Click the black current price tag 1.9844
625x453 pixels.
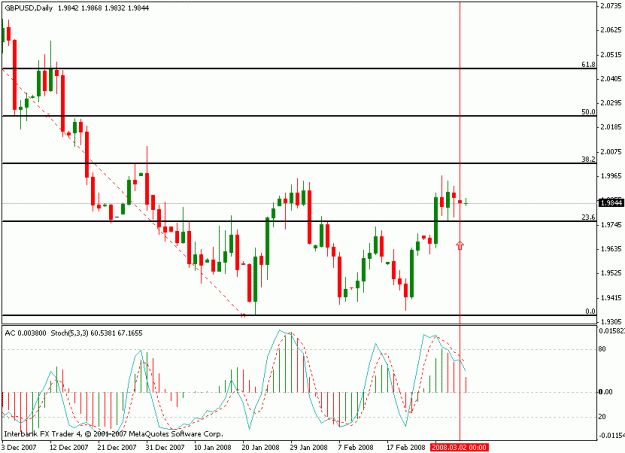(611, 203)
